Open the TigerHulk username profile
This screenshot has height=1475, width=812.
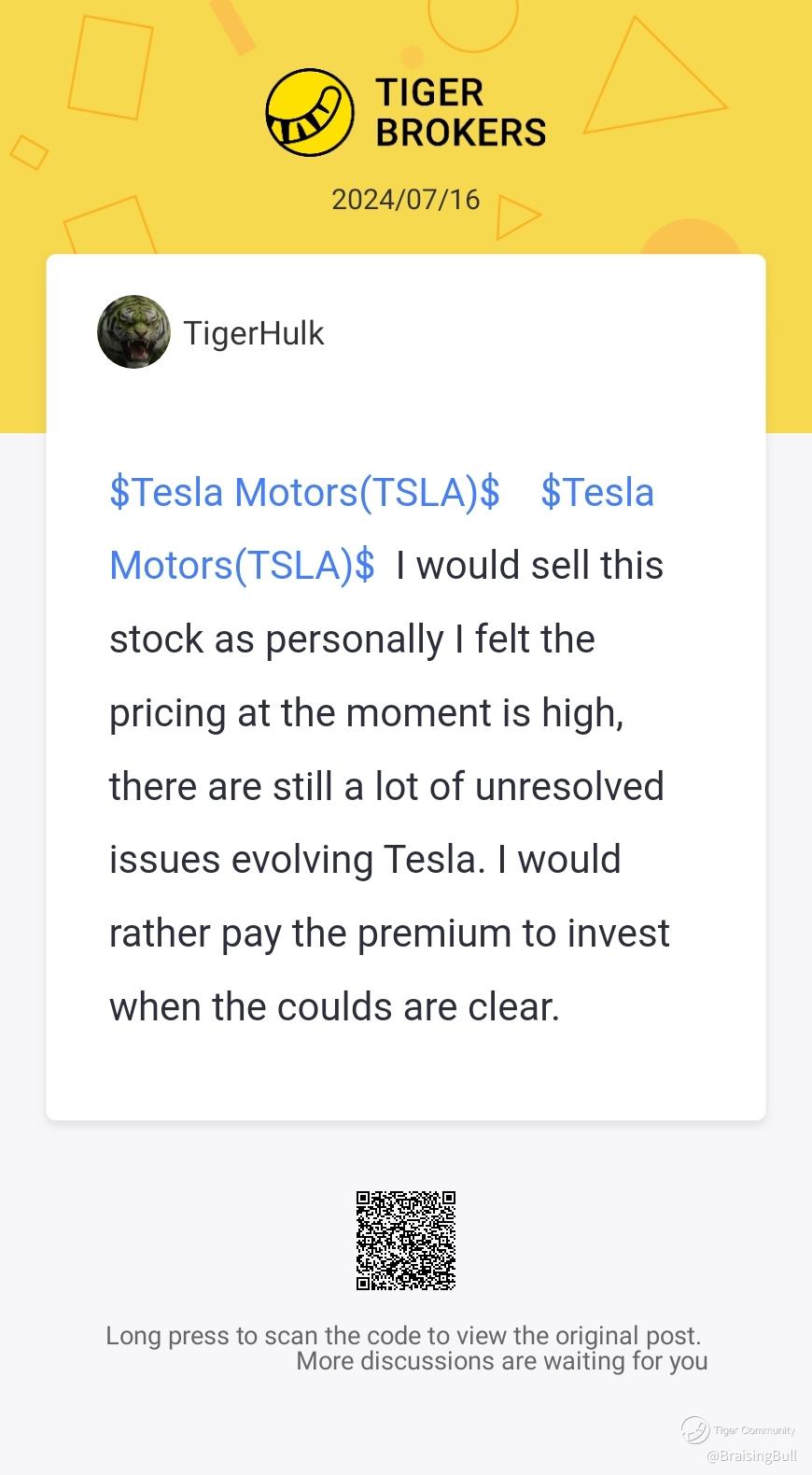click(254, 333)
